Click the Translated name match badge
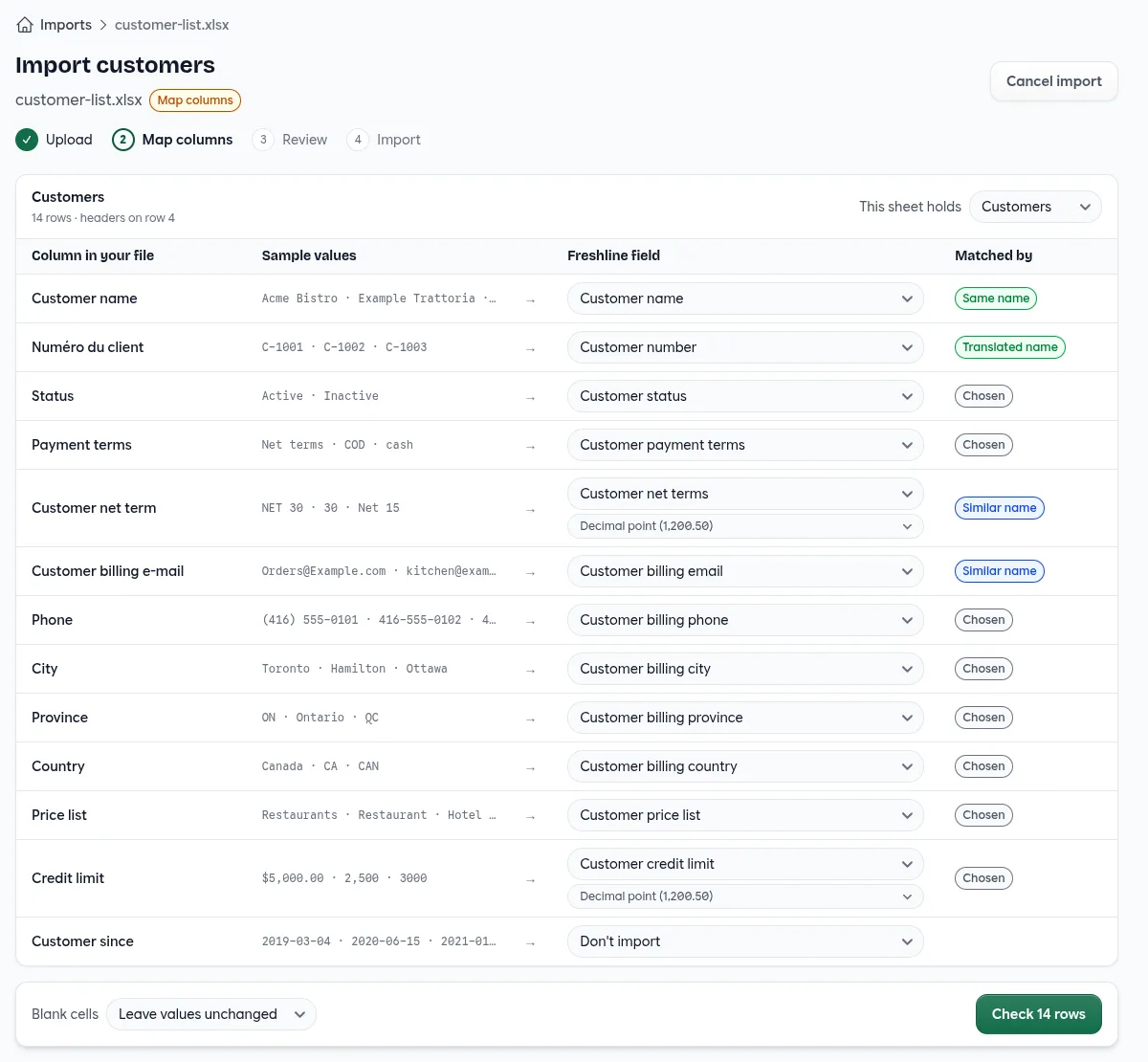The width and height of the screenshot is (1148, 1062). pyautogui.click(x=1010, y=347)
